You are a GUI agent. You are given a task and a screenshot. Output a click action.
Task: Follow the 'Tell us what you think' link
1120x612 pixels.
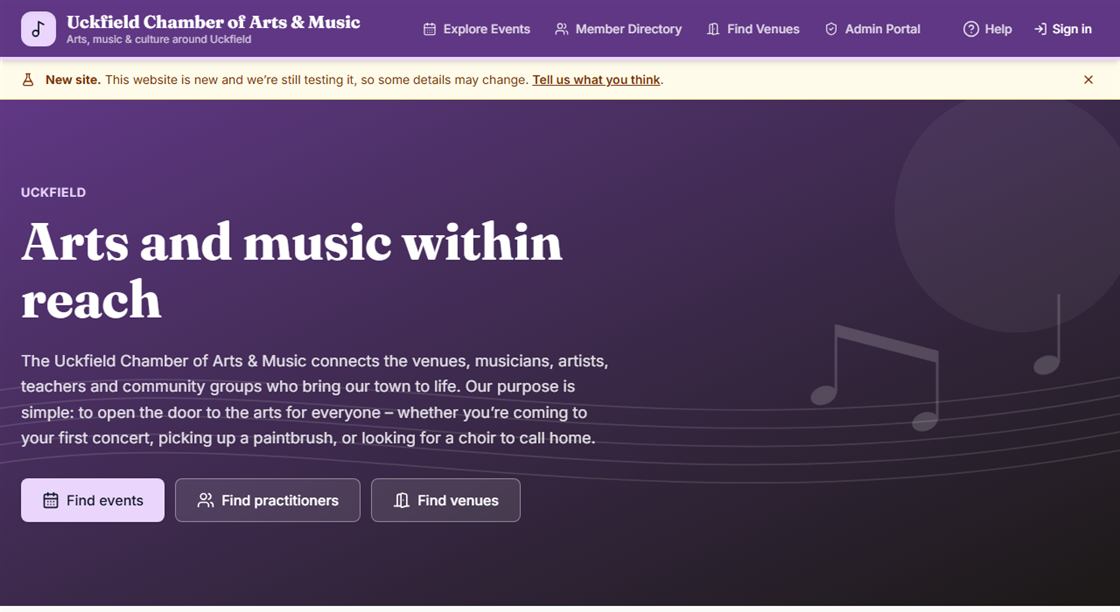point(596,80)
